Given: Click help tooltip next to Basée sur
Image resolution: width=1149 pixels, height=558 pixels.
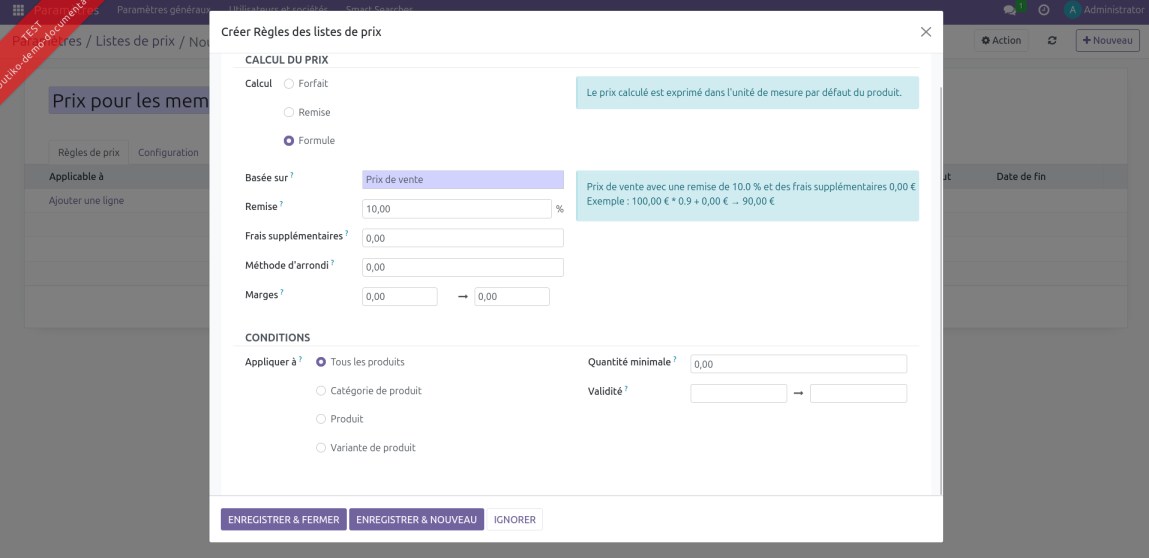Looking at the screenshot, I should tap(292, 176).
